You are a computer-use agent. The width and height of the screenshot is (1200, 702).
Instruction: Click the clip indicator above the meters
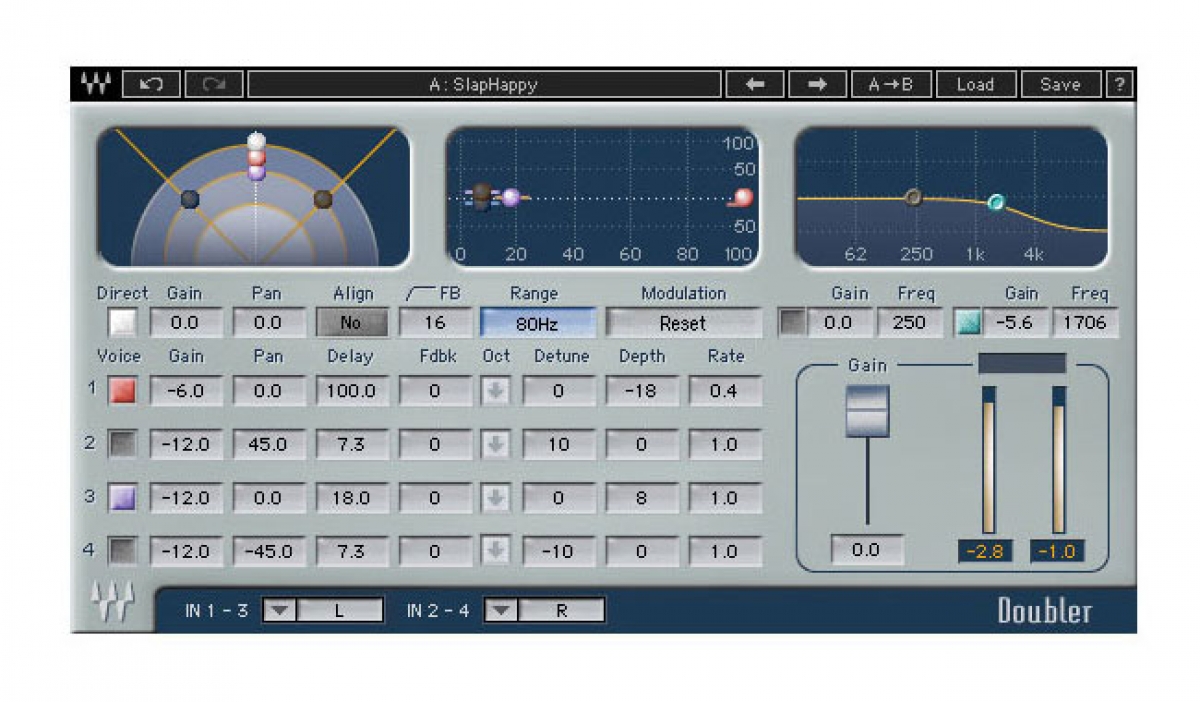pyautogui.click(x=1022, y=363)
